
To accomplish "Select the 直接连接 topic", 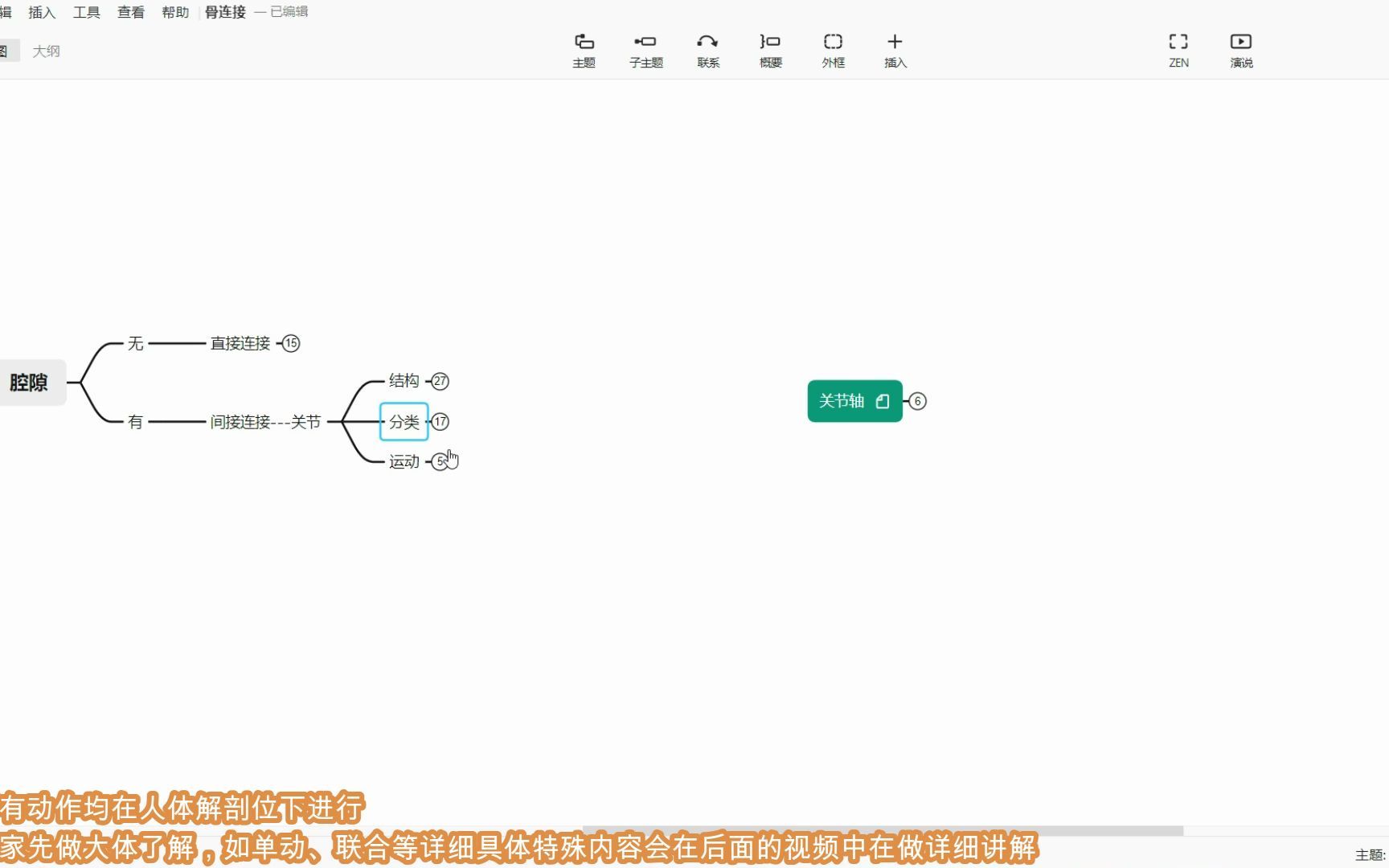I will tap(240, 343).
